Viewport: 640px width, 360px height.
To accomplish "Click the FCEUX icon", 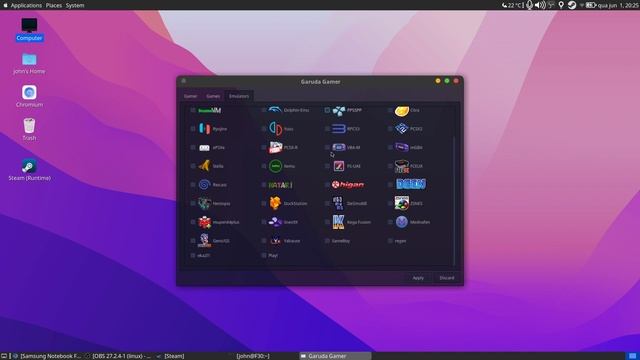I will point(402,166).
